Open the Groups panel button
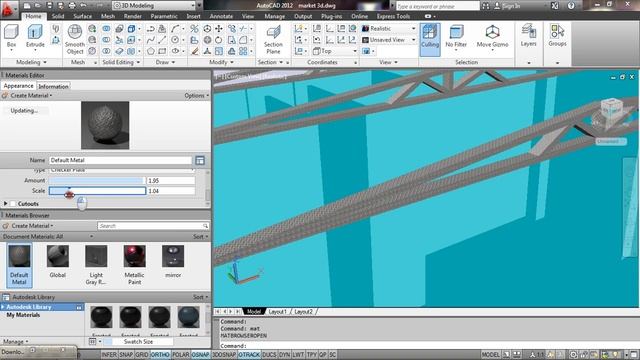640x360 pixels. [557, 35]
